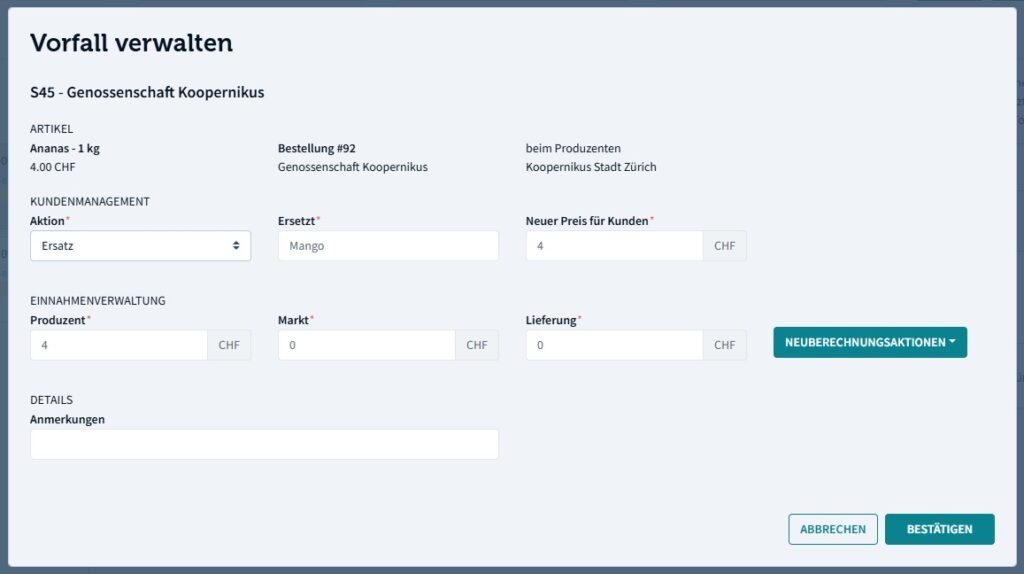Click the CHF suffix beside Markt field
The image size is (1024, 574).
pos(477,345)
